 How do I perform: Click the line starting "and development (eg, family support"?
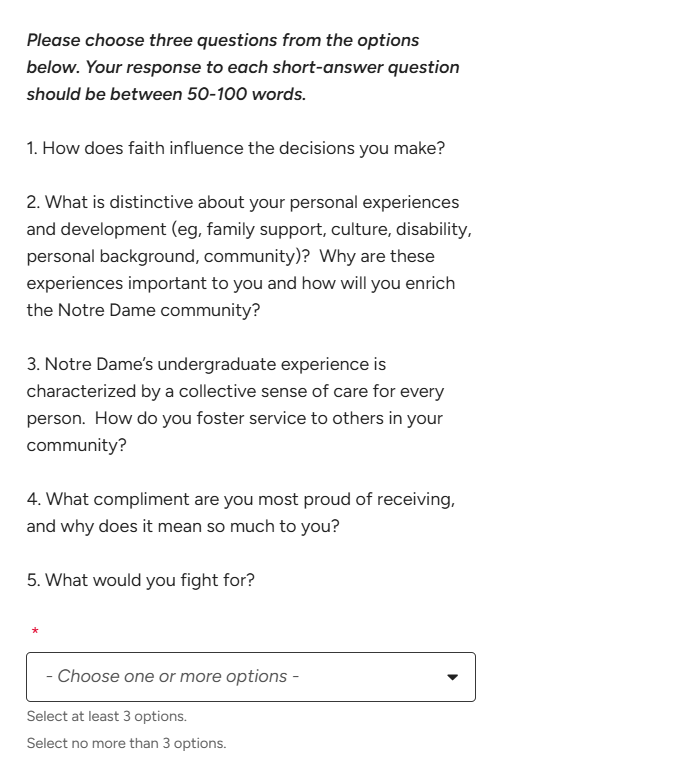(249, 229)
